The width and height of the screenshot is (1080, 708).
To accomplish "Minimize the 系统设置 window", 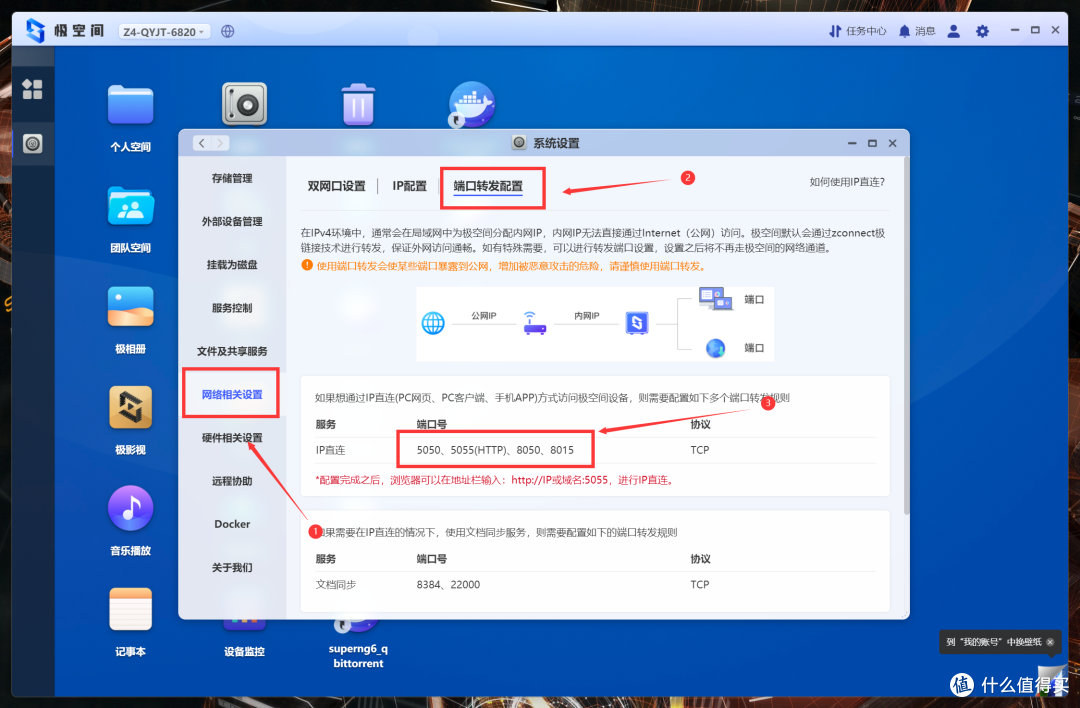I will (x=852, y=143).
